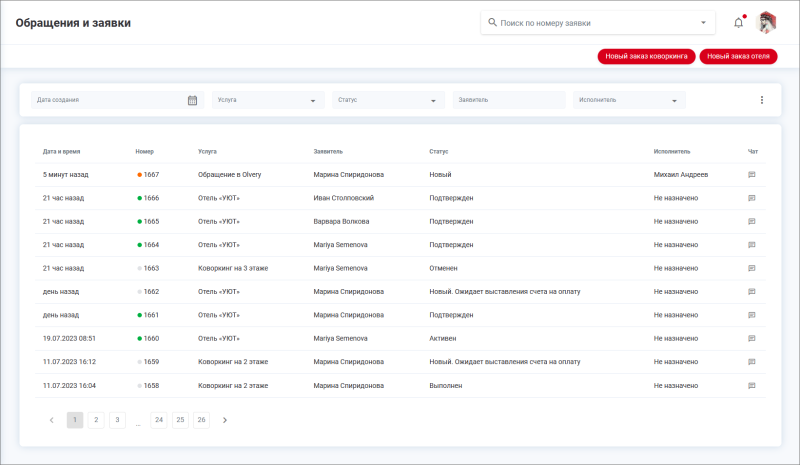Screen dimensions: 800x465
Task: Click the Обращения и заявки page title
Action: [x=73, y=23]
